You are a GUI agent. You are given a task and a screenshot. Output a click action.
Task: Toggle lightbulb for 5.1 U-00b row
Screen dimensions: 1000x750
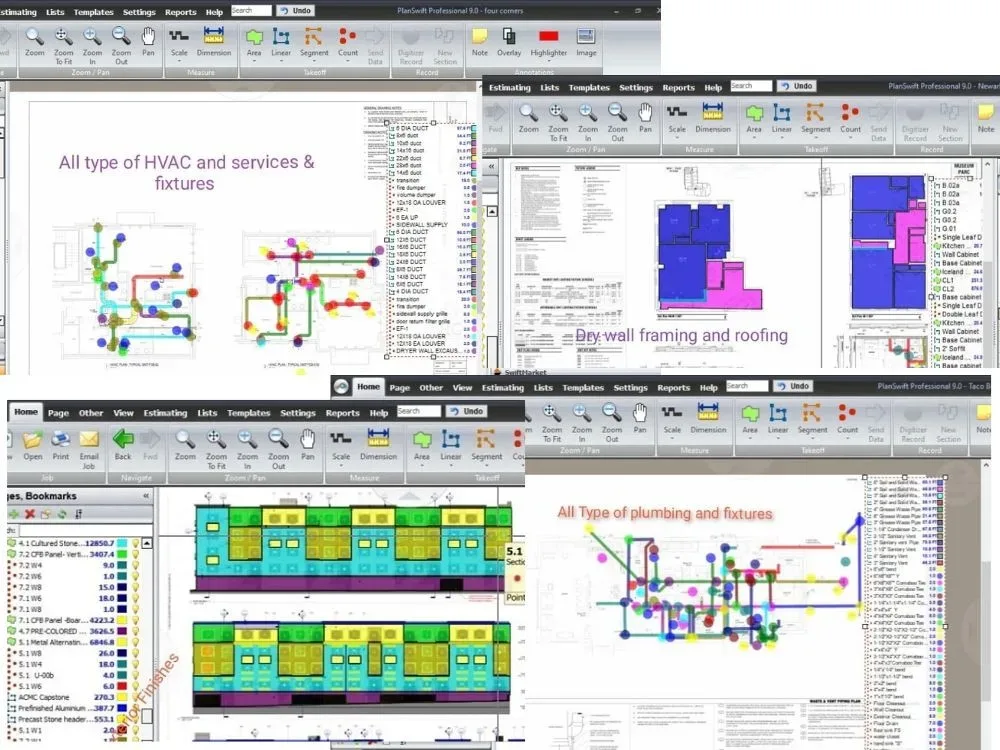click(x=135, y=675)
